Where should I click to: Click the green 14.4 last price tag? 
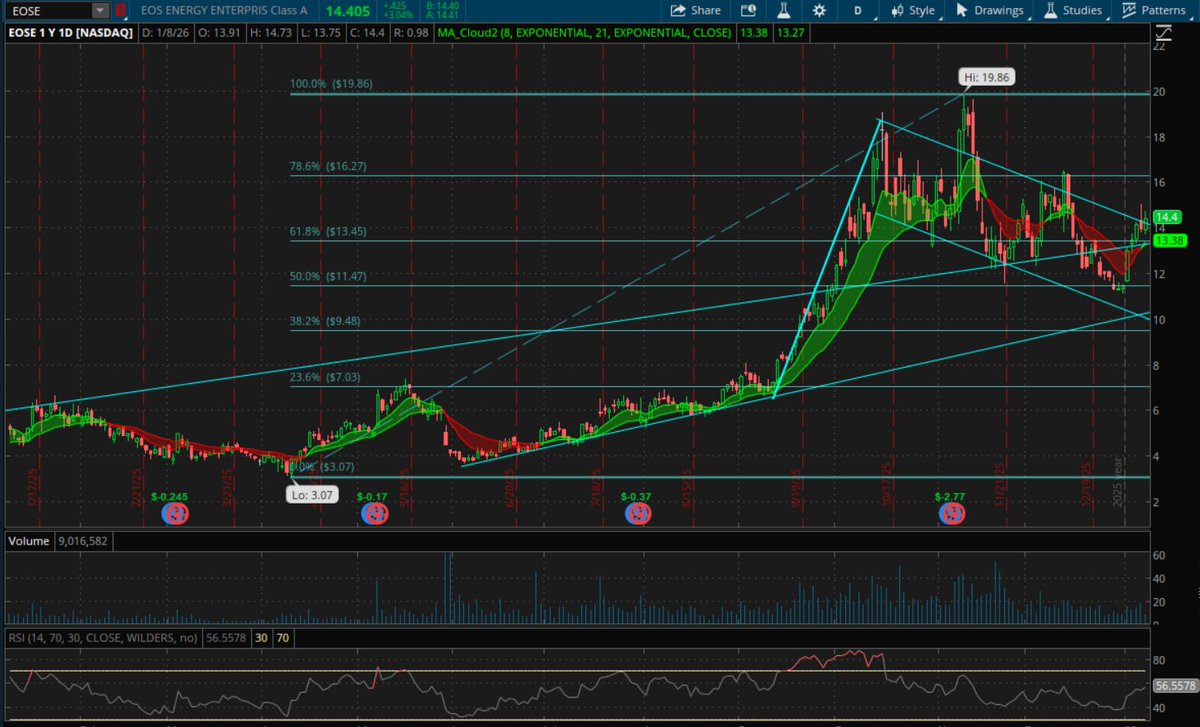pyautogui.click(x=1167, y=217)
